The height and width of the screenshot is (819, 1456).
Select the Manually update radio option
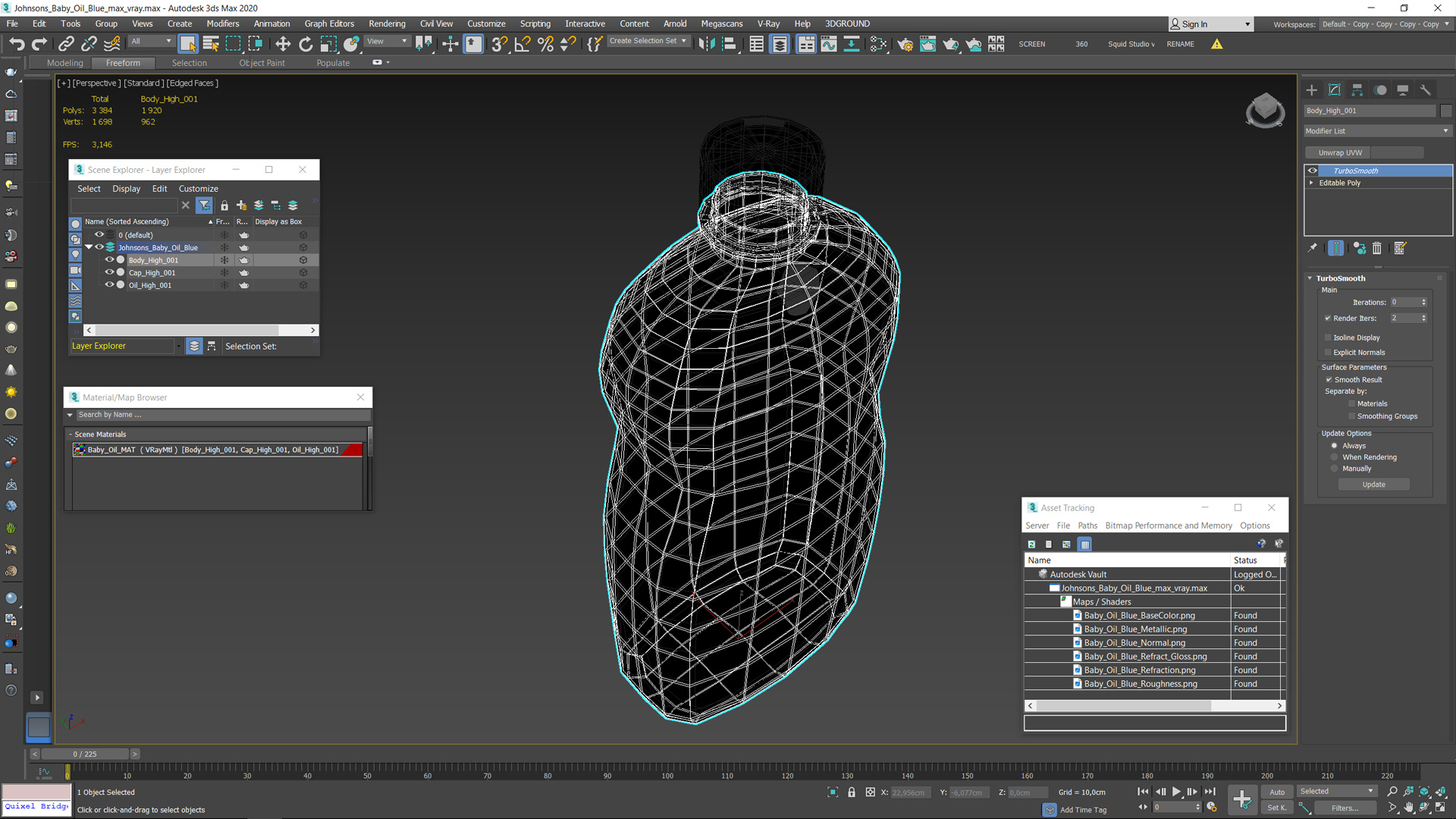[x=1335, y=469]
